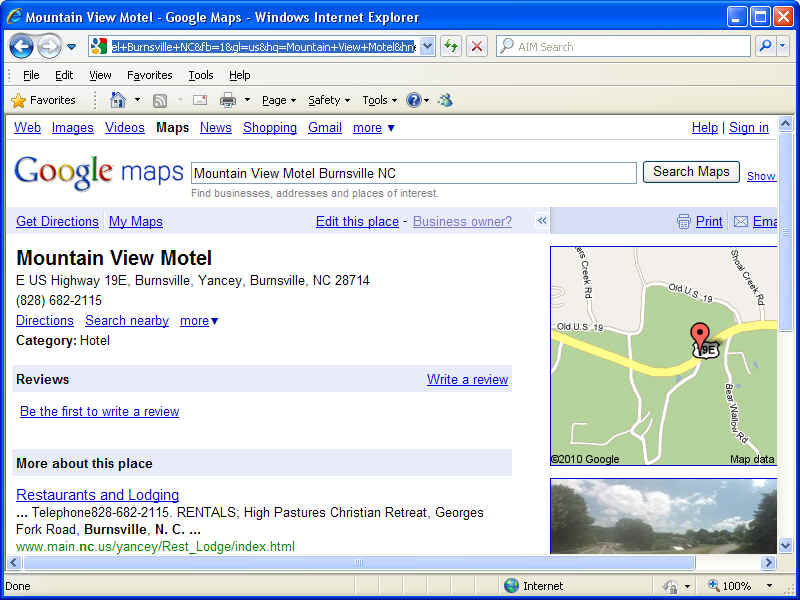
Task: Open the Web link in Google bar
Action: (x=27, y=128)
